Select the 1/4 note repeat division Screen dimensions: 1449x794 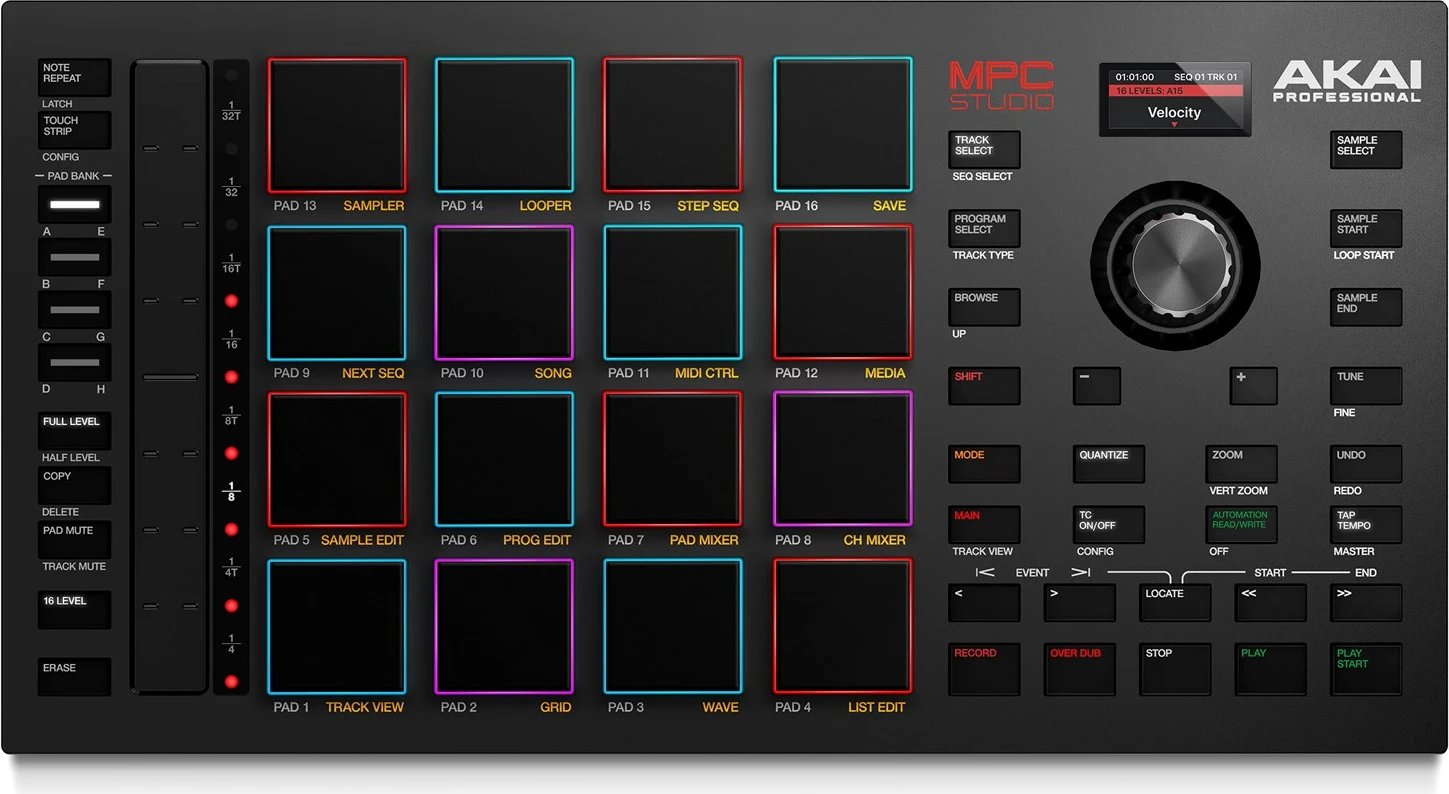point(231,643)
